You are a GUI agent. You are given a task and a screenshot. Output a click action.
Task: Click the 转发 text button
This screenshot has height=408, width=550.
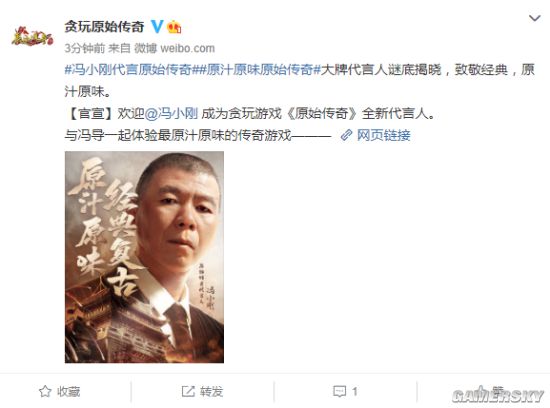212,391
